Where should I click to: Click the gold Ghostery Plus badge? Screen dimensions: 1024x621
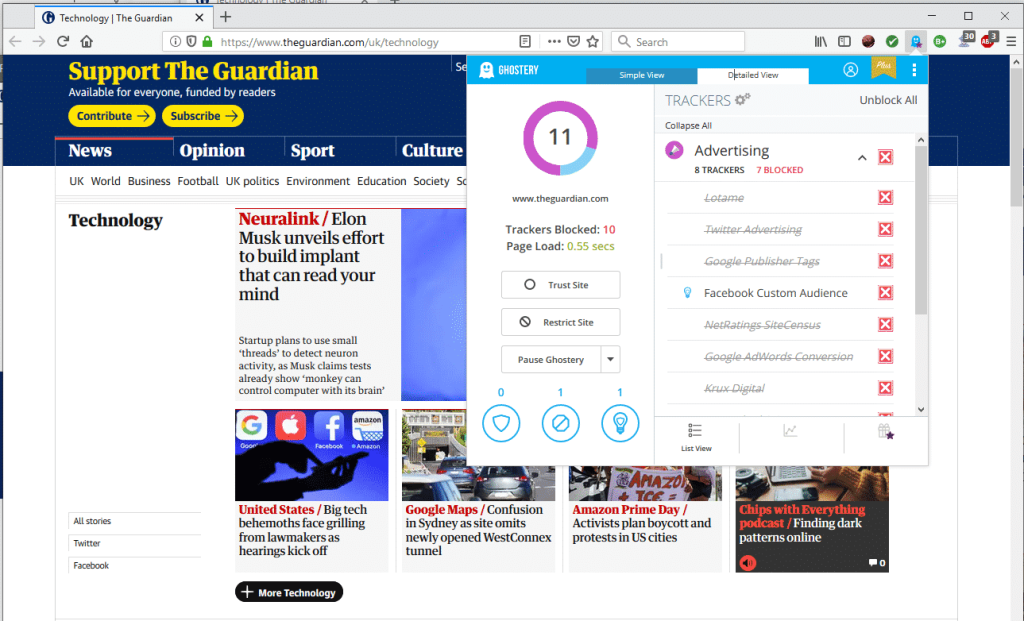[x=884, y=67]
